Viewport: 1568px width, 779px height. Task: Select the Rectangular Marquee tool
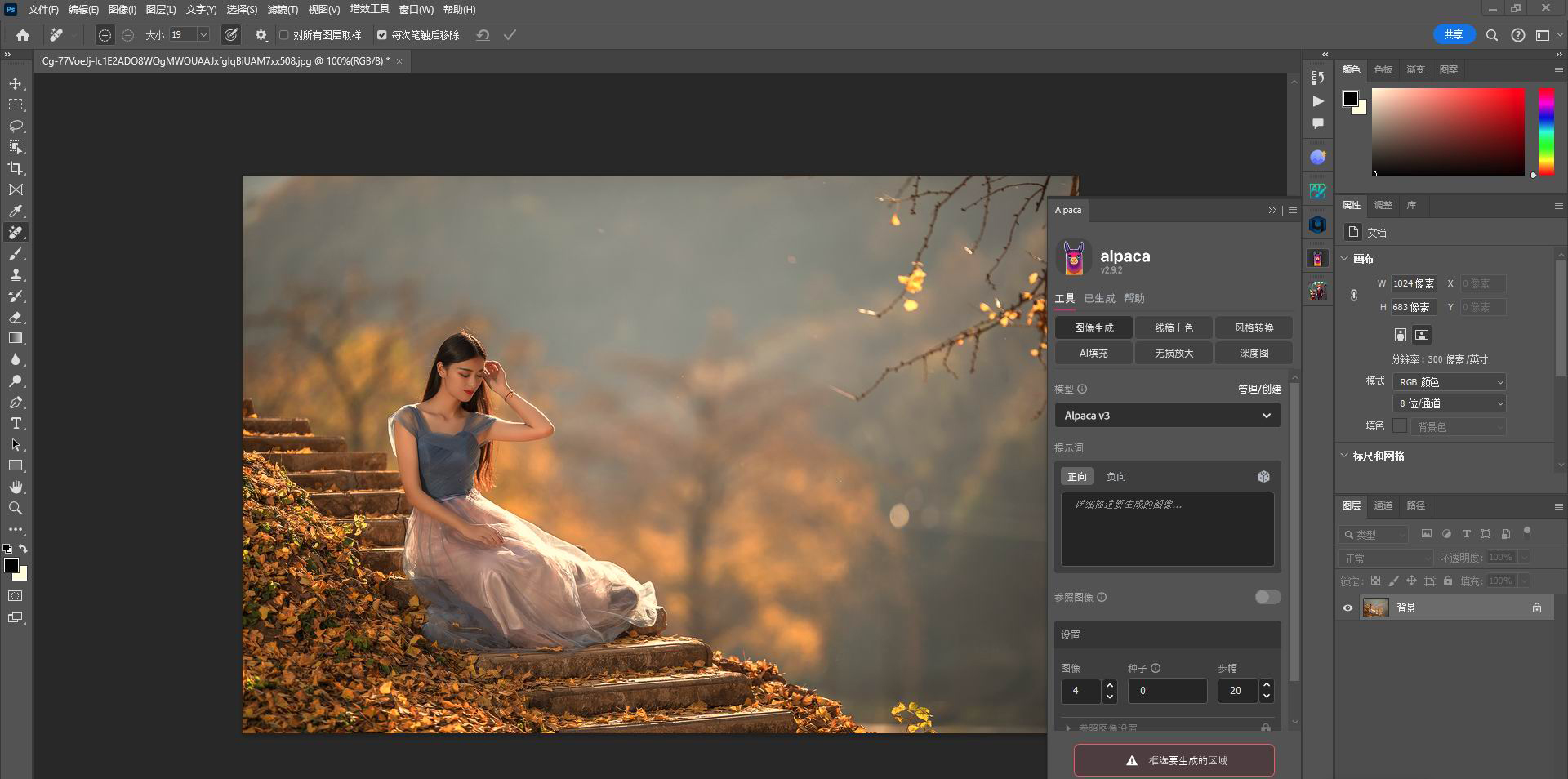pos(16,105)
